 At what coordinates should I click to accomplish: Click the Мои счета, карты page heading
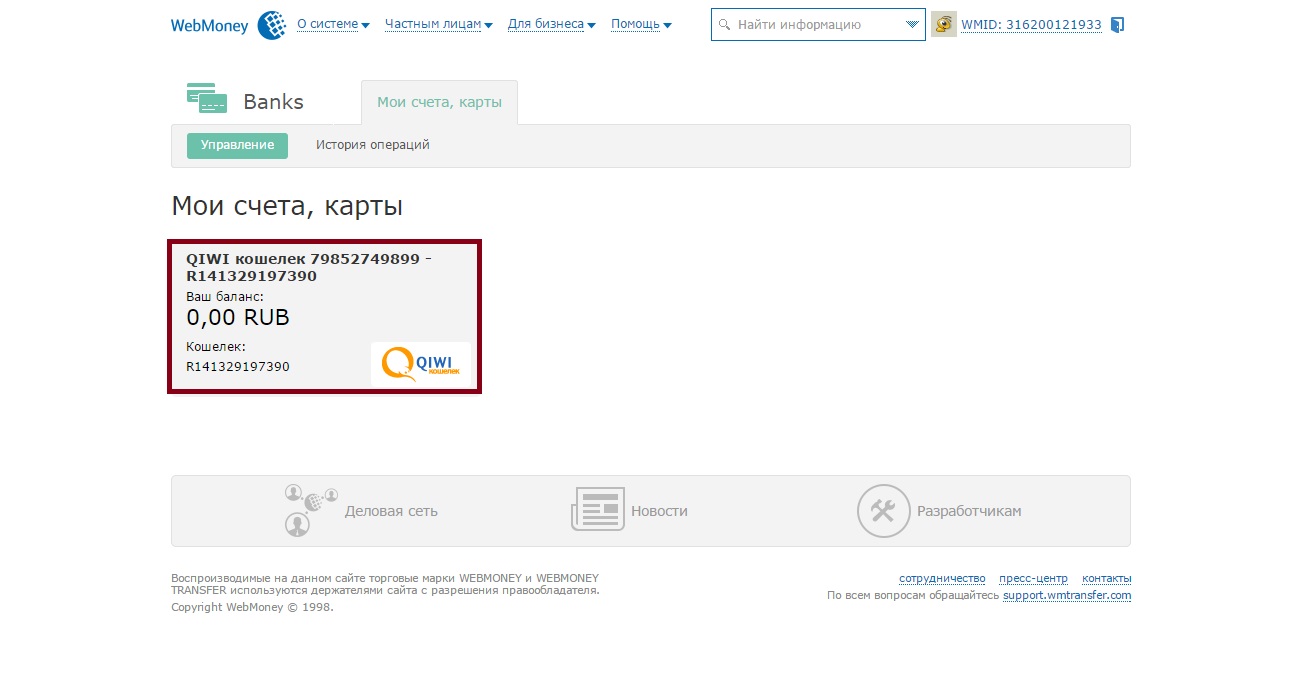[x=287, y=207]
